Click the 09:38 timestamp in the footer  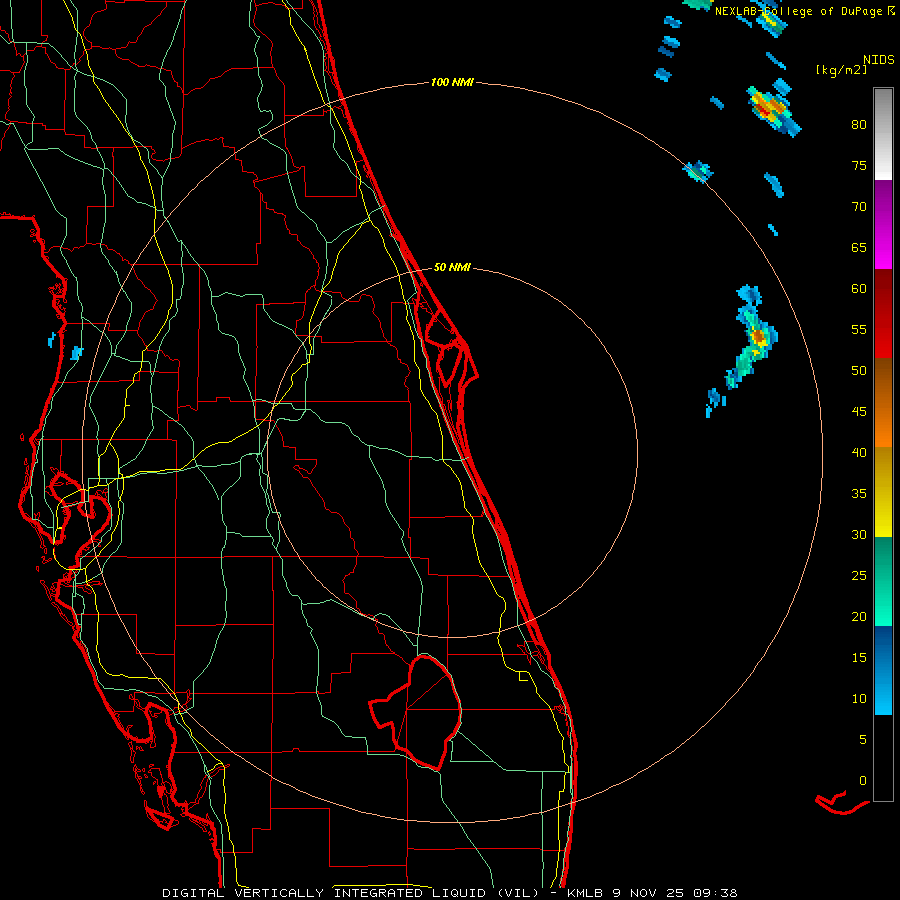click(715, 893)
